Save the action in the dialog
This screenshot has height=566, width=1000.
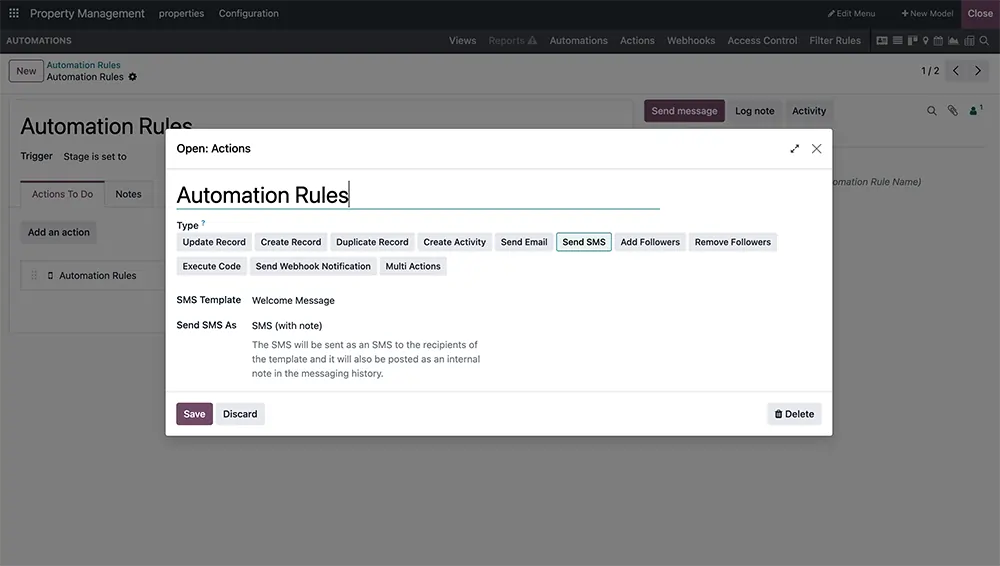[x=195, y=414]
